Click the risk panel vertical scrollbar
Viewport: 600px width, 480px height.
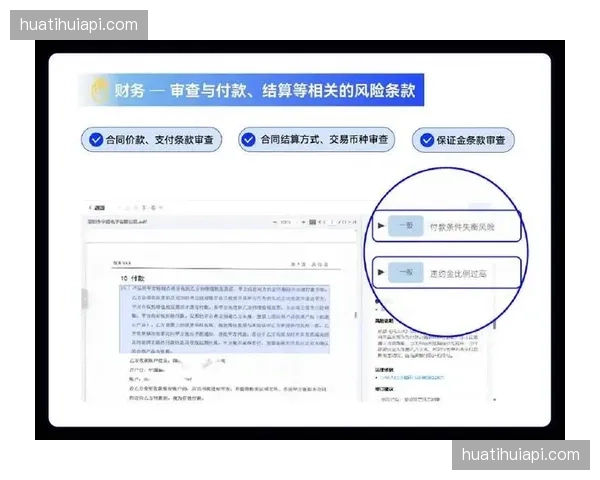coord(494,324)
